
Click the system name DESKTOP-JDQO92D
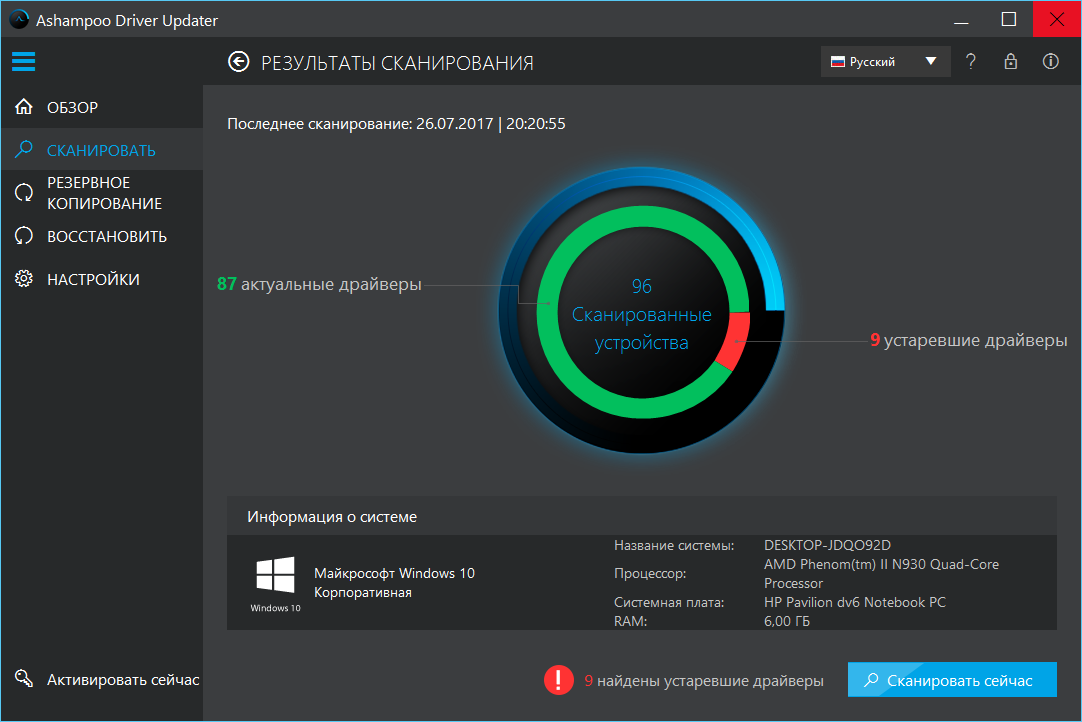827,545
